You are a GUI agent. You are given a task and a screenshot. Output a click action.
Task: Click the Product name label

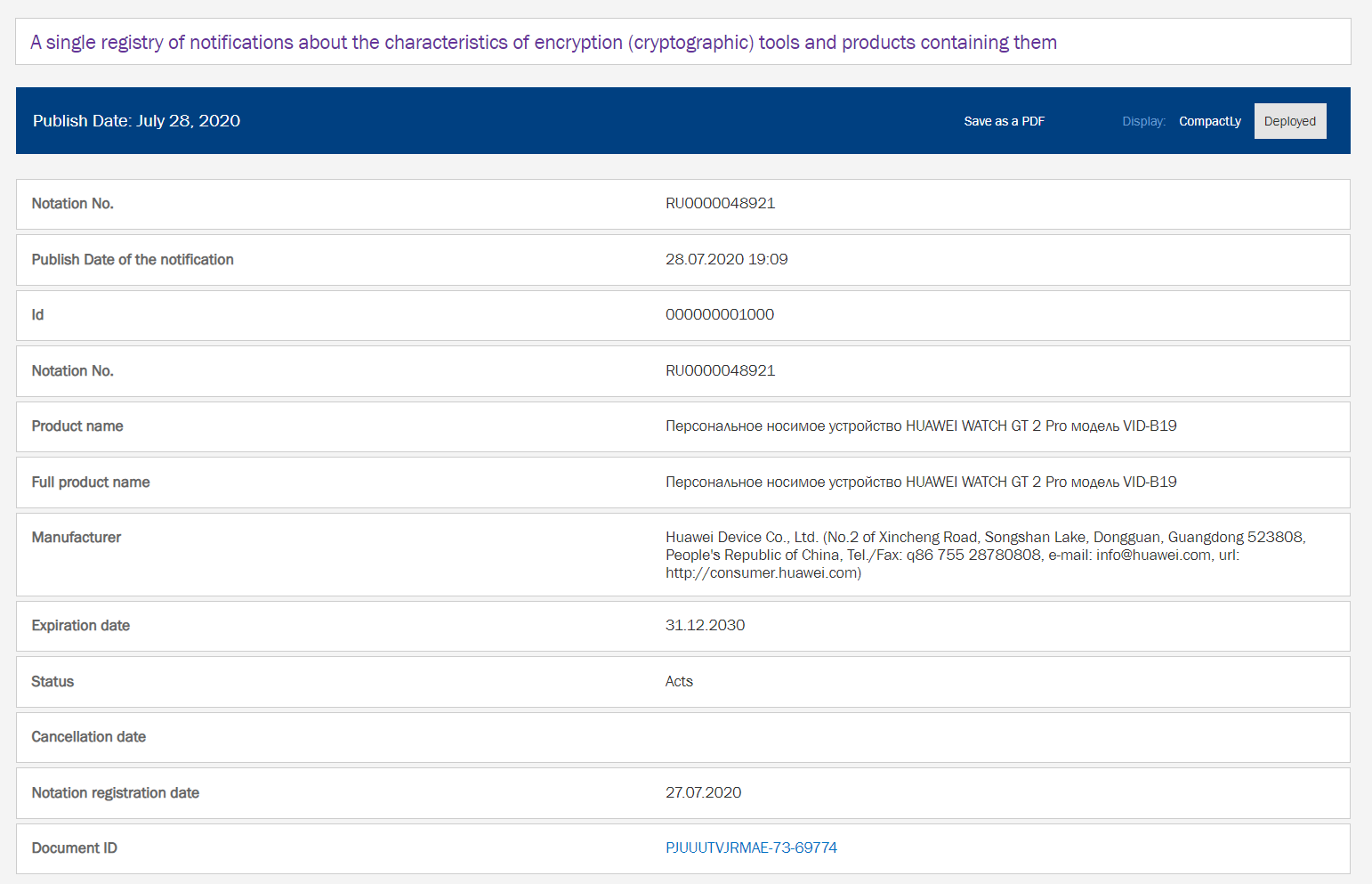[x=77, y=426]
